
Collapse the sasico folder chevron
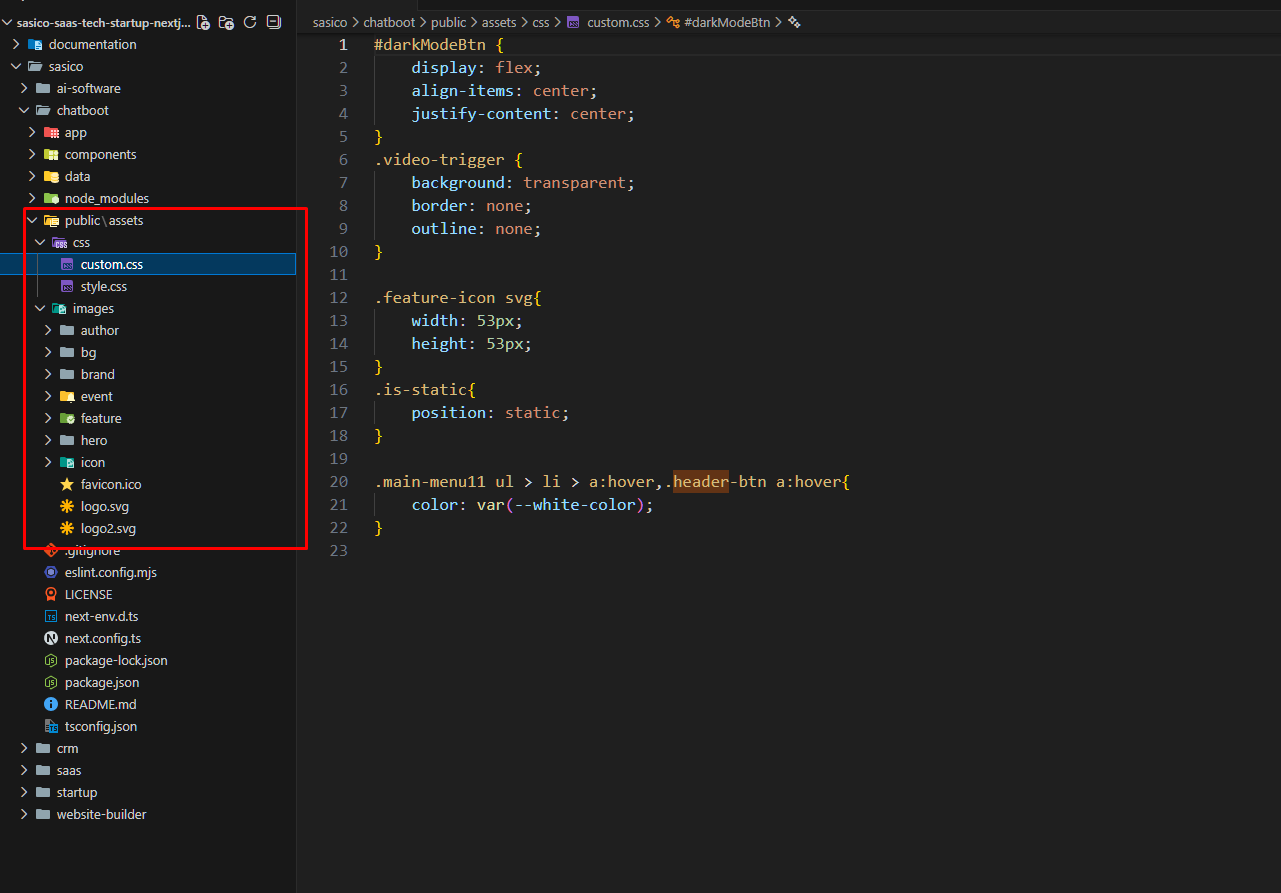(x=16, y=66)
